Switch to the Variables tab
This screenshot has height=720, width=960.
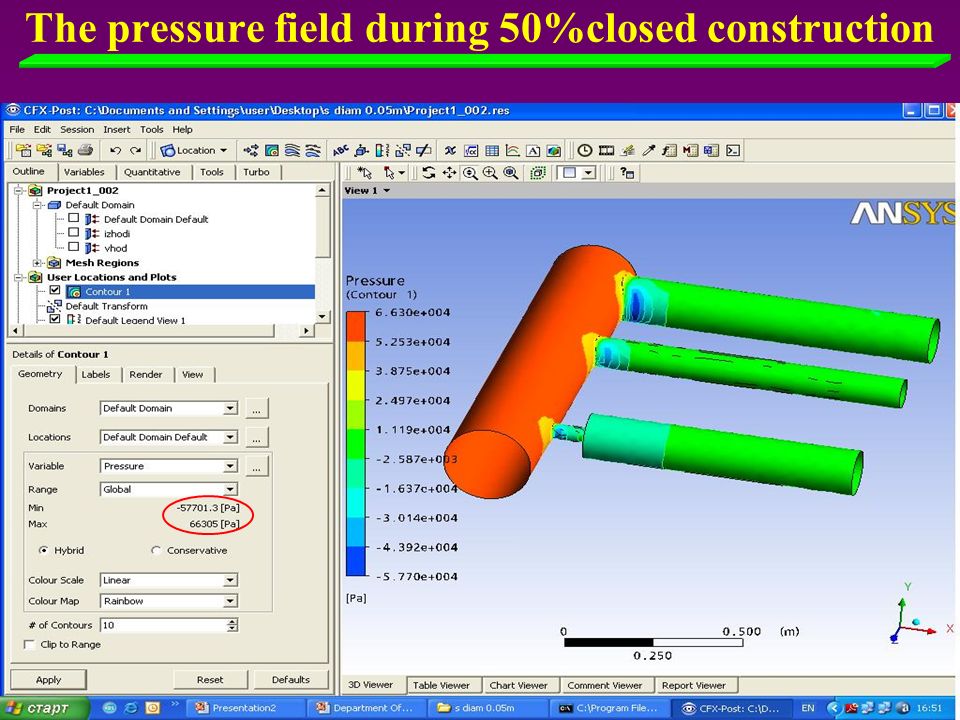pyautogui.click(x=84, y=172)
